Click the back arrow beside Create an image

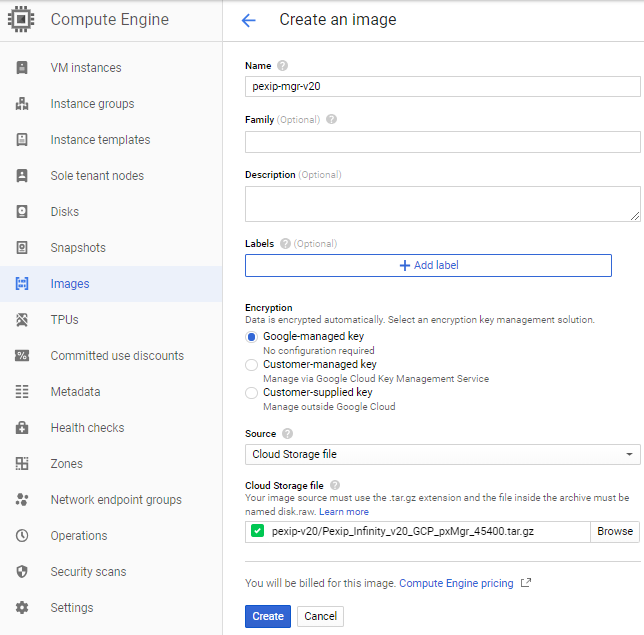tap(249, 20)
